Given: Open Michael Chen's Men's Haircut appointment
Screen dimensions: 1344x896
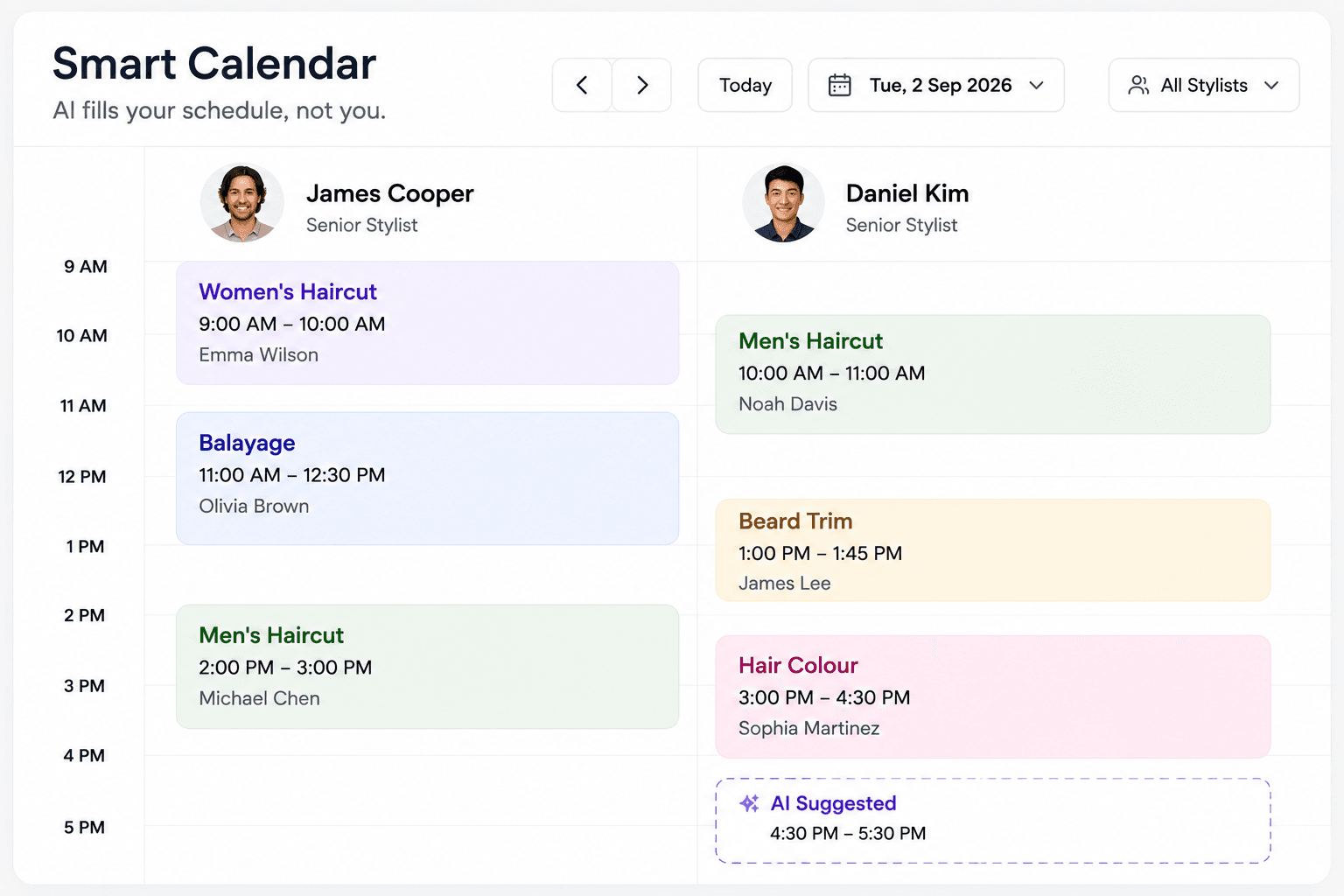Looking at the screenshot, I should (x=428, y=667).
